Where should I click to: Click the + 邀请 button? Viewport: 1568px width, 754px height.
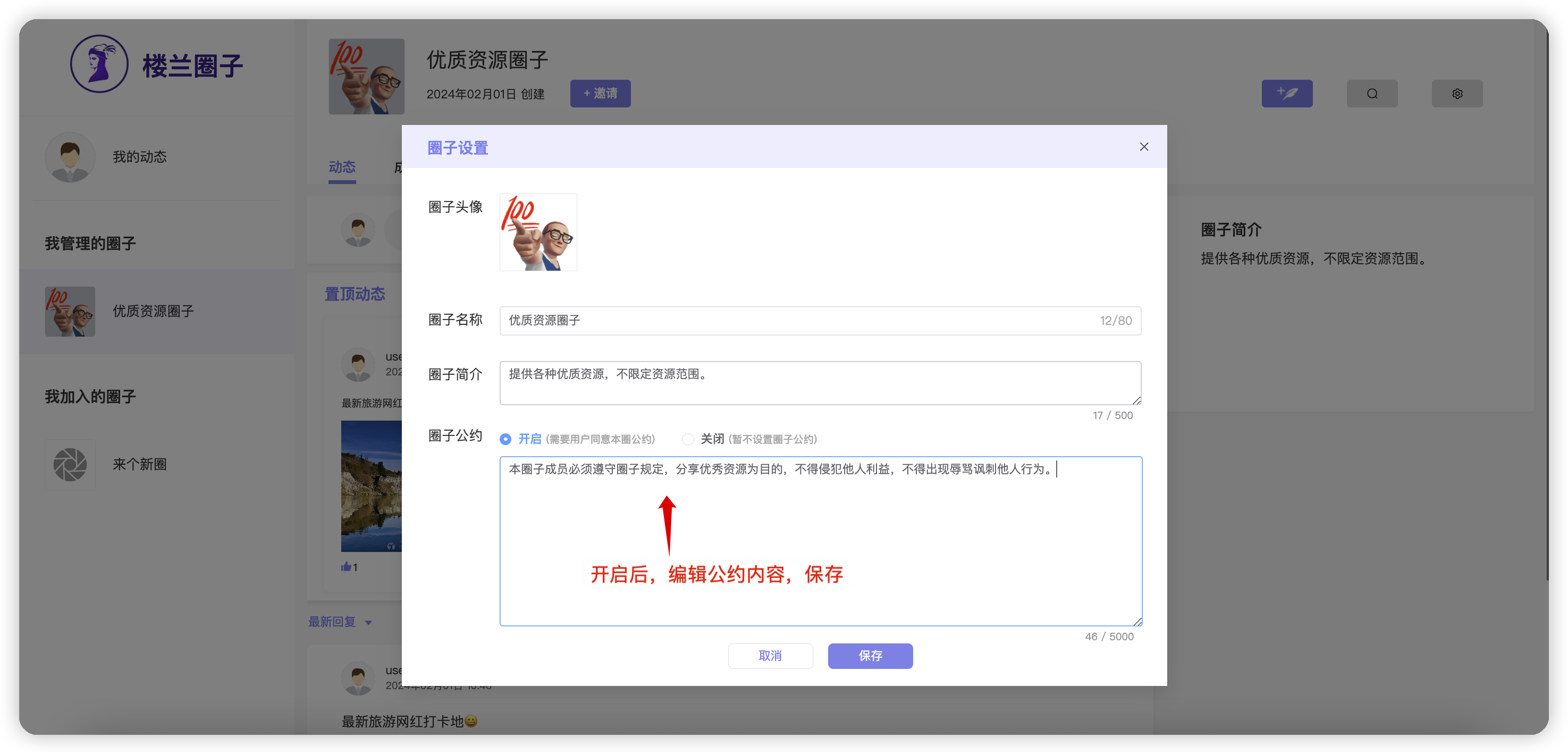[x=600, y=93]
